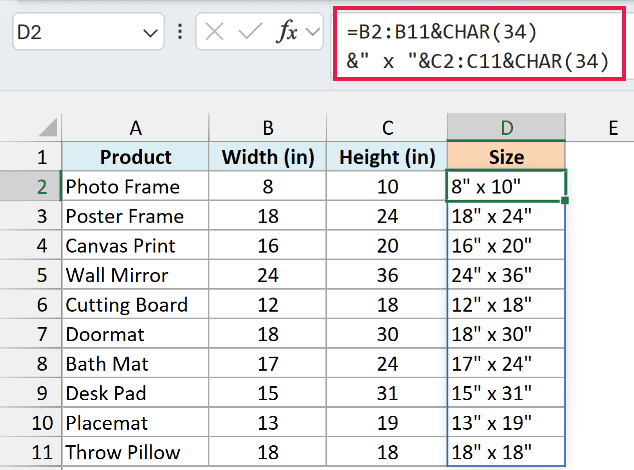Click the Select All corner triangle
Viewport: 634px width, 470px height.
(x=48, y=127)
